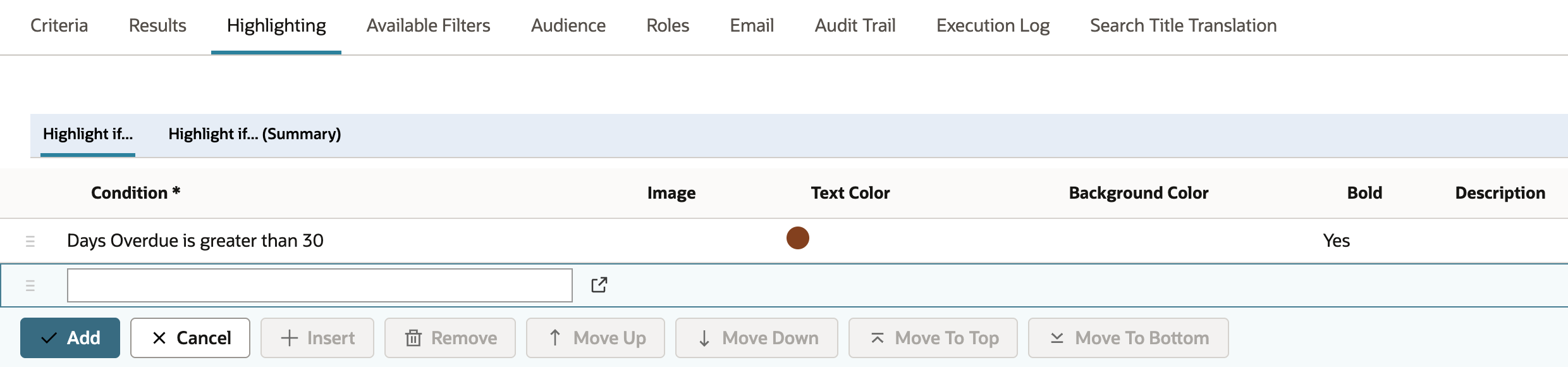The width and height of the screenshot is (1568, 367).
Task: Click the Background Color column header
Action: point(1138,193)
